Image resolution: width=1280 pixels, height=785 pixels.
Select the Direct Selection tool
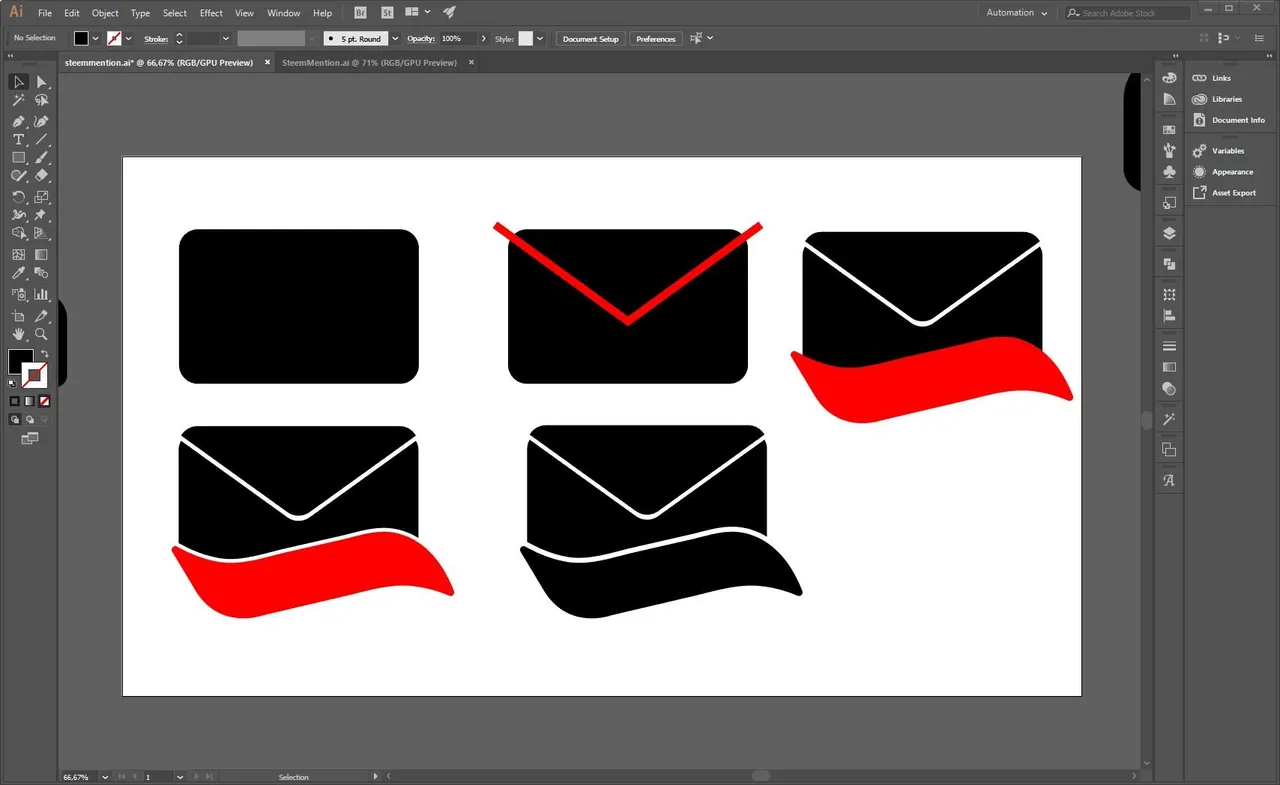click(x=42, y=82)
